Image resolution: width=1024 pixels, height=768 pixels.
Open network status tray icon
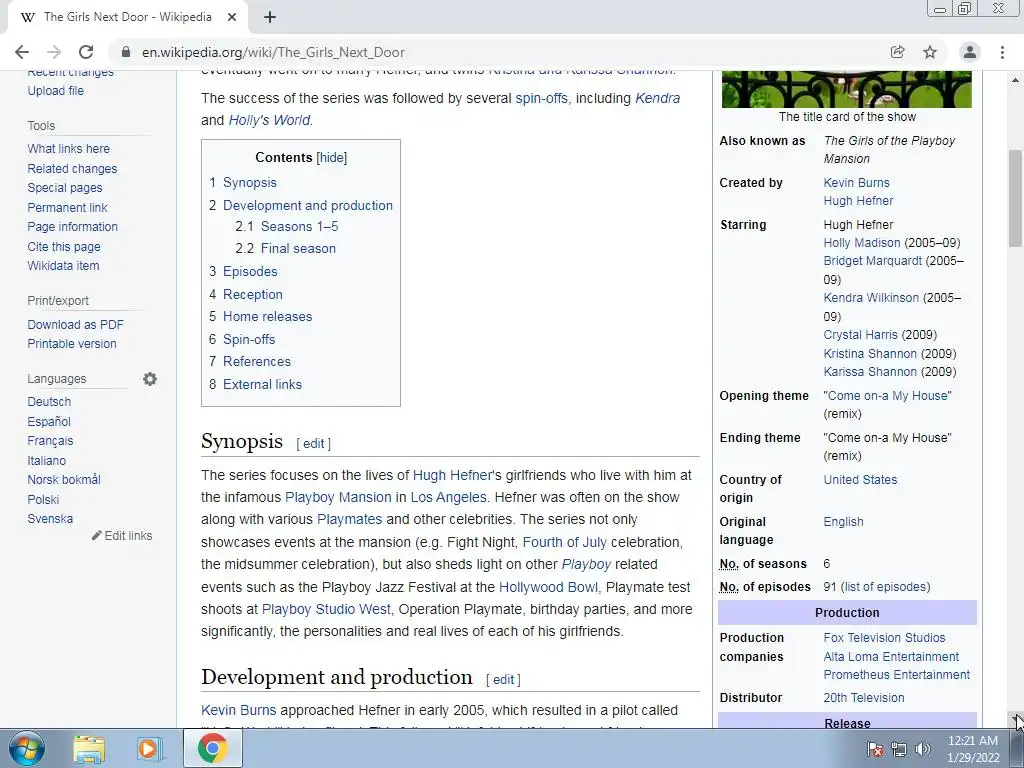pos(899,749)
